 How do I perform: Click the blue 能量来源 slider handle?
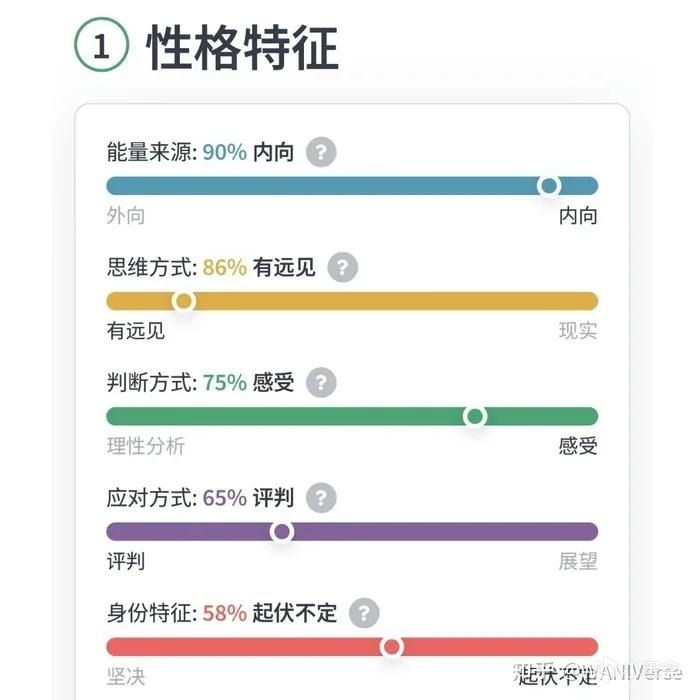click(548, 185)
